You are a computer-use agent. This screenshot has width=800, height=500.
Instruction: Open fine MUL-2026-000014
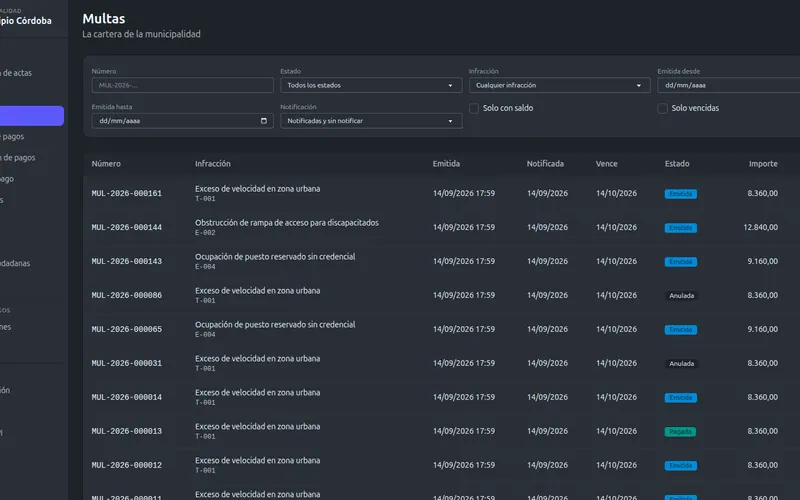point(127,397)
